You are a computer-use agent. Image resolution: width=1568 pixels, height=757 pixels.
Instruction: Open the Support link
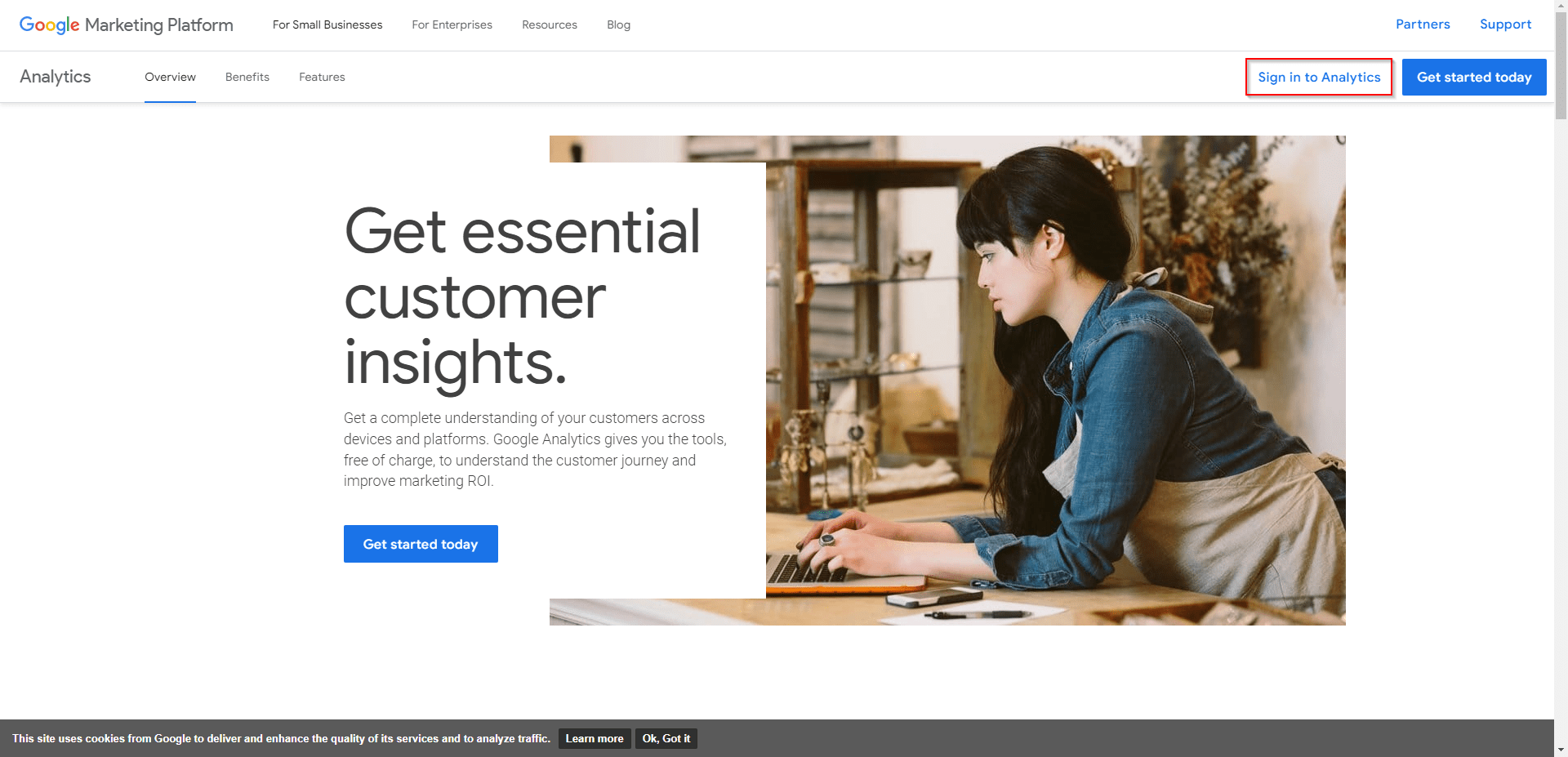(x=1505, y=24)
